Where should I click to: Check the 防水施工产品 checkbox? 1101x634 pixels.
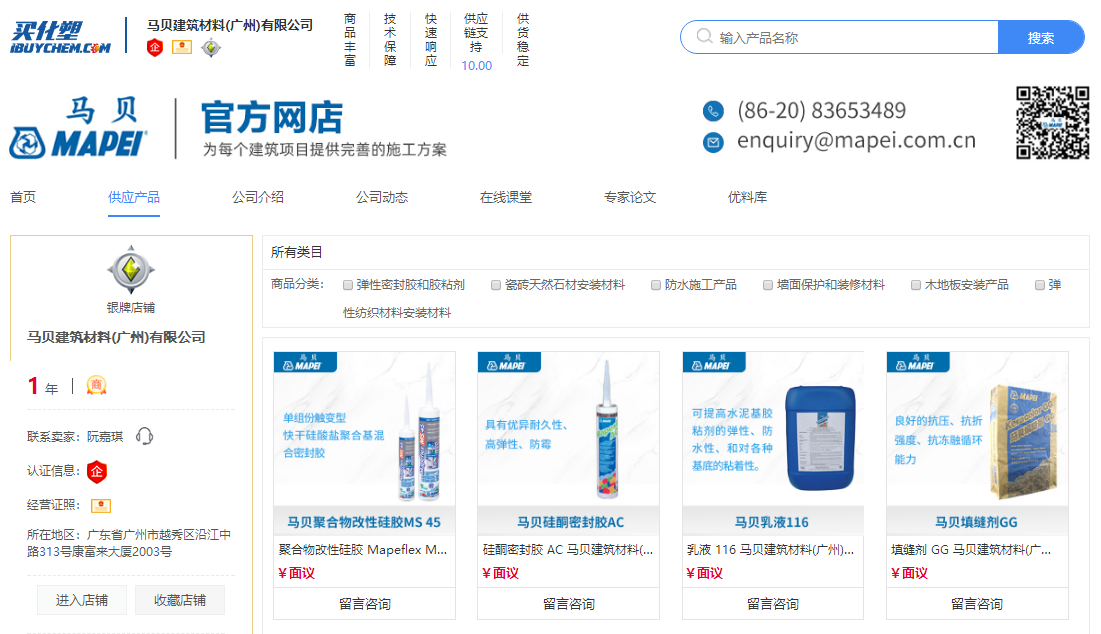pos(656,285)
